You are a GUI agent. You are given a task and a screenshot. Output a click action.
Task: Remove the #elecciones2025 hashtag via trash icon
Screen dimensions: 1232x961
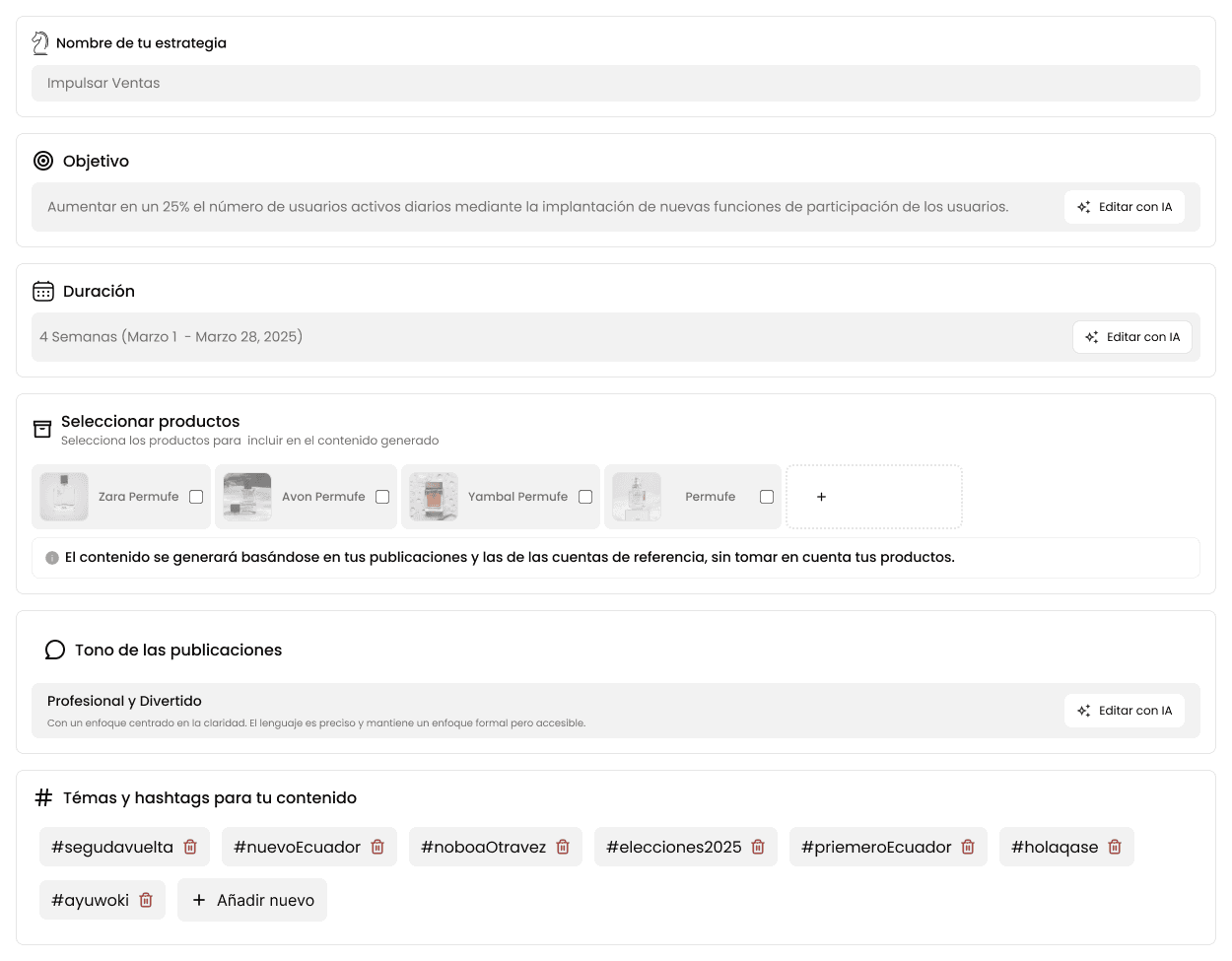(x=758, y=847)
